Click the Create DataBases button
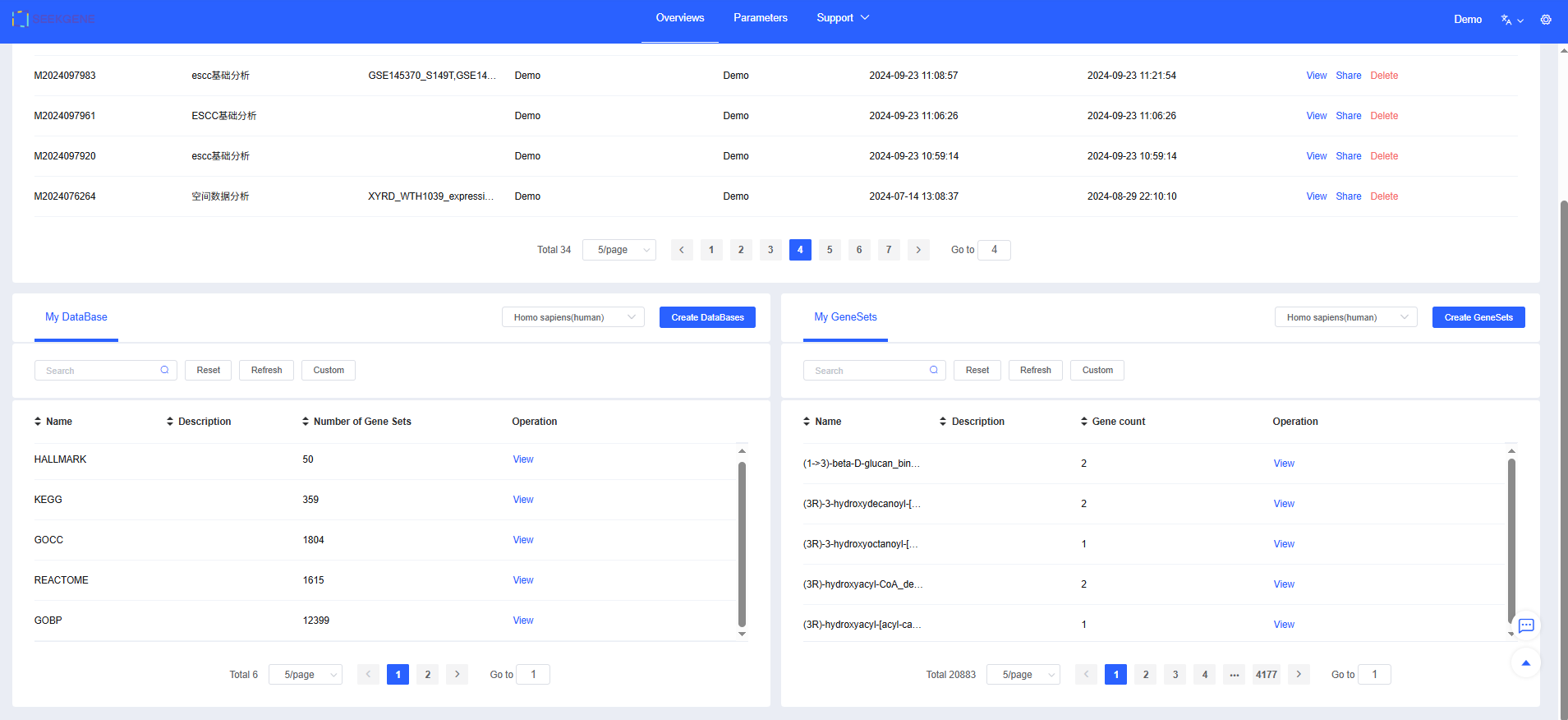The image size is (1568, 720). 707,317
